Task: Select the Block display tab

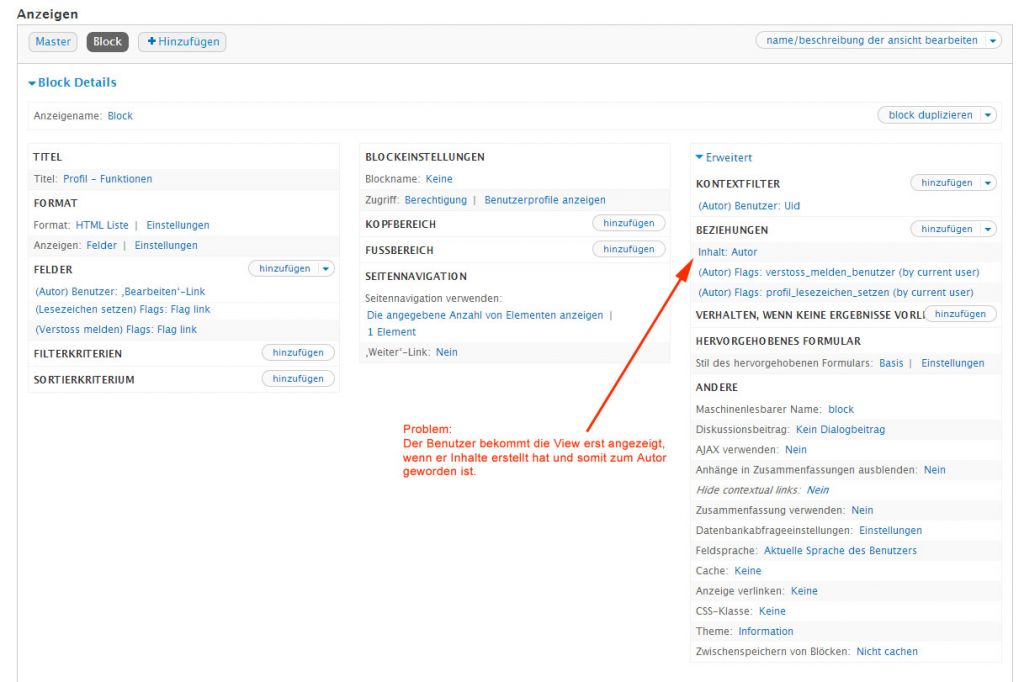Action: [x=107, y=42]
